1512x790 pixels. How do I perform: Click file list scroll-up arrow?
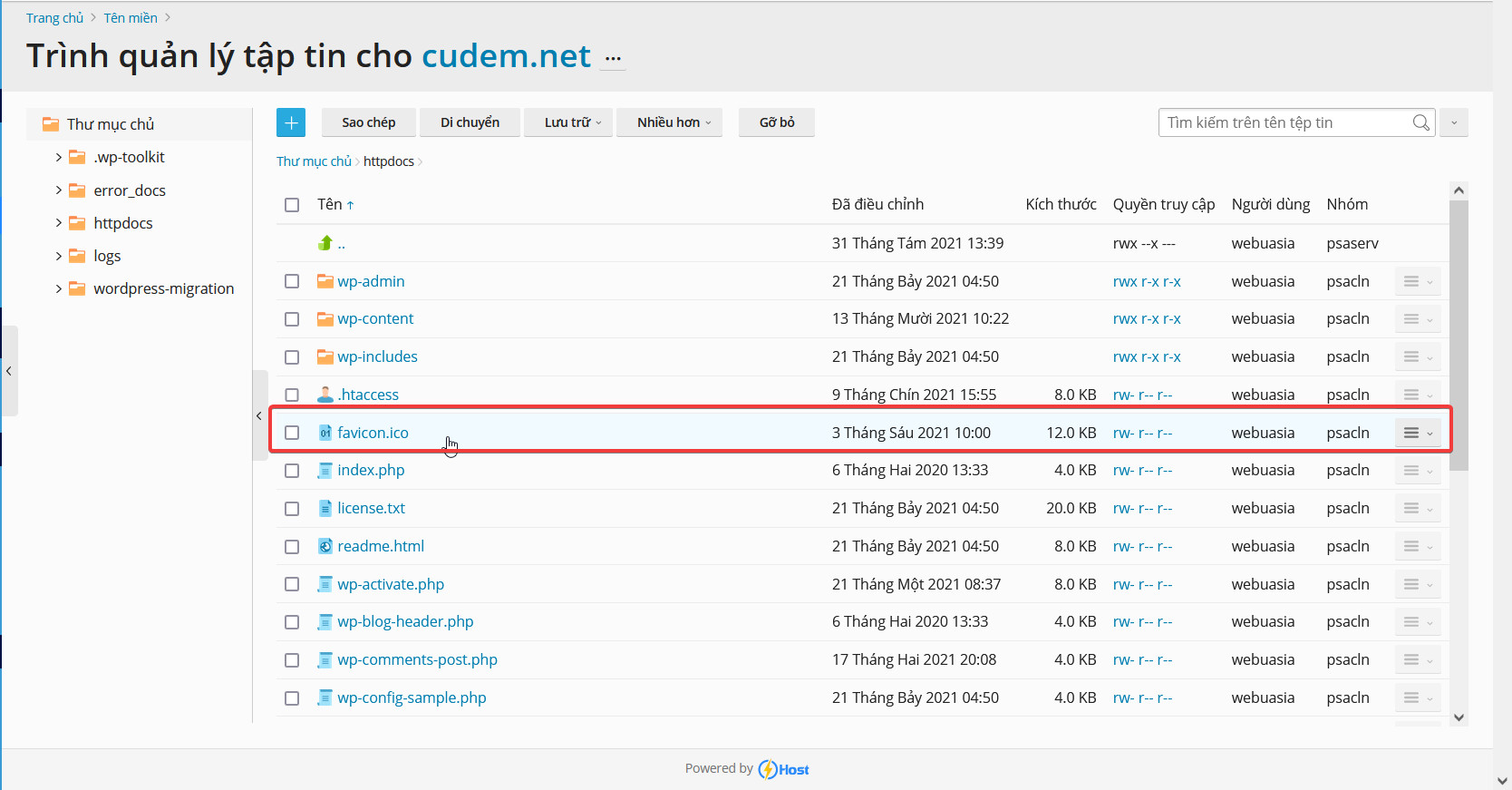pos(1459,190)
